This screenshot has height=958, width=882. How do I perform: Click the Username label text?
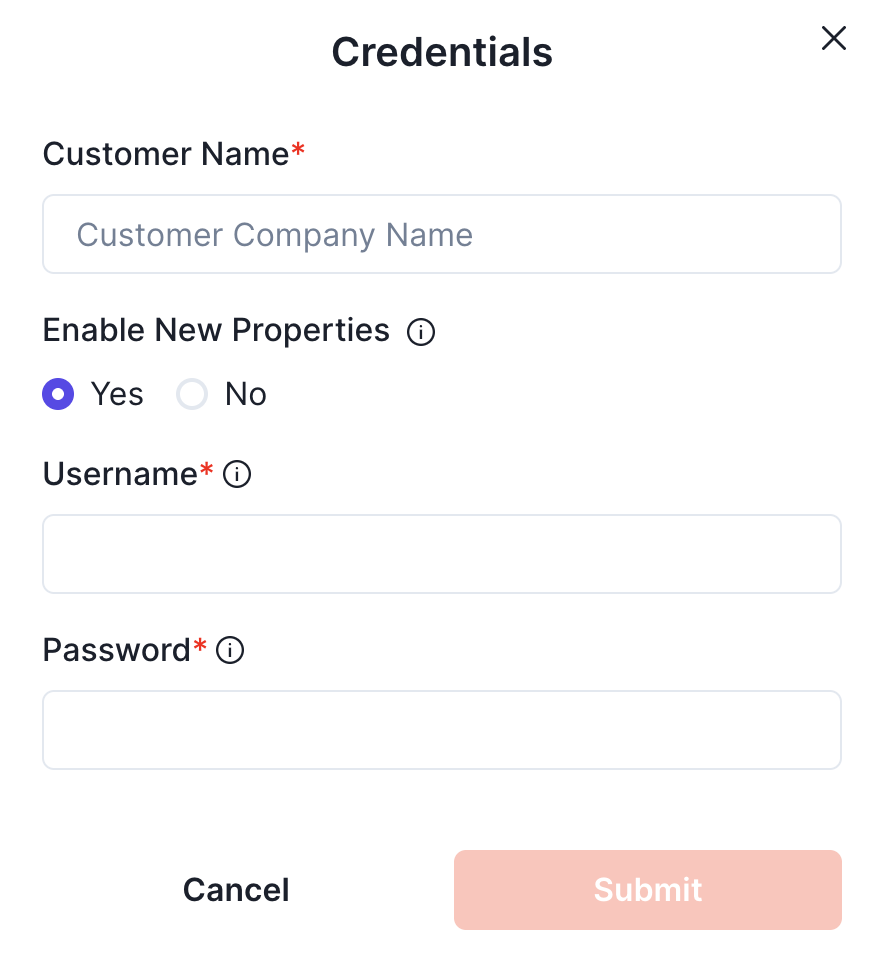pos(120,474)
